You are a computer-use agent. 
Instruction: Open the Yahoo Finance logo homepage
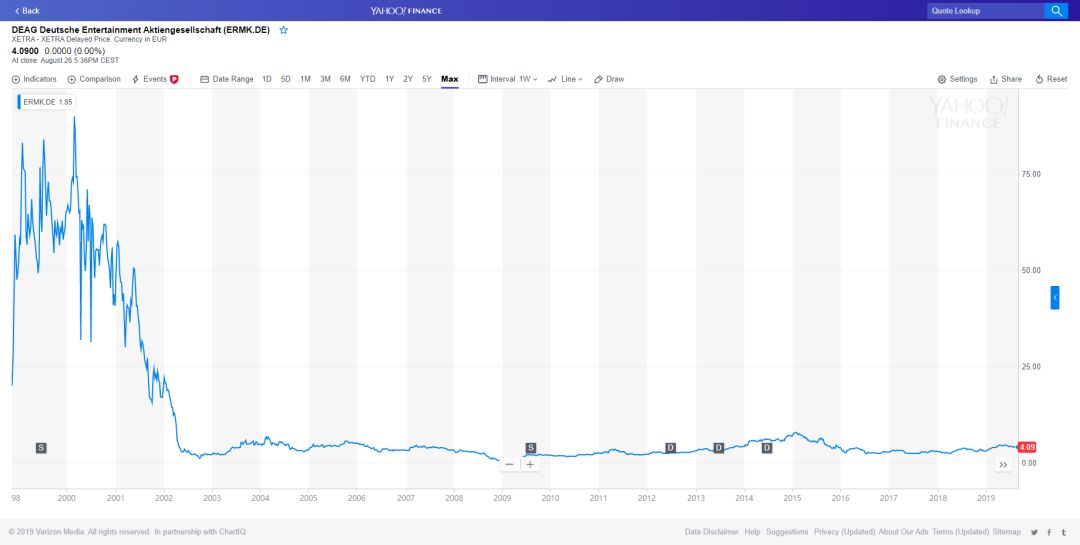pos(406,11)
